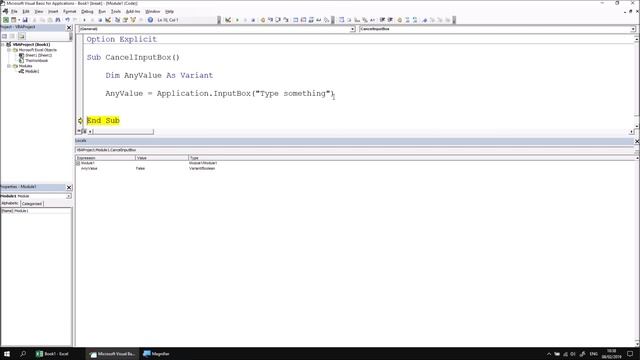Open the CancelInputBox procedure dropdown
Viewport: 640px width, 360px height.
click(633, 29)
